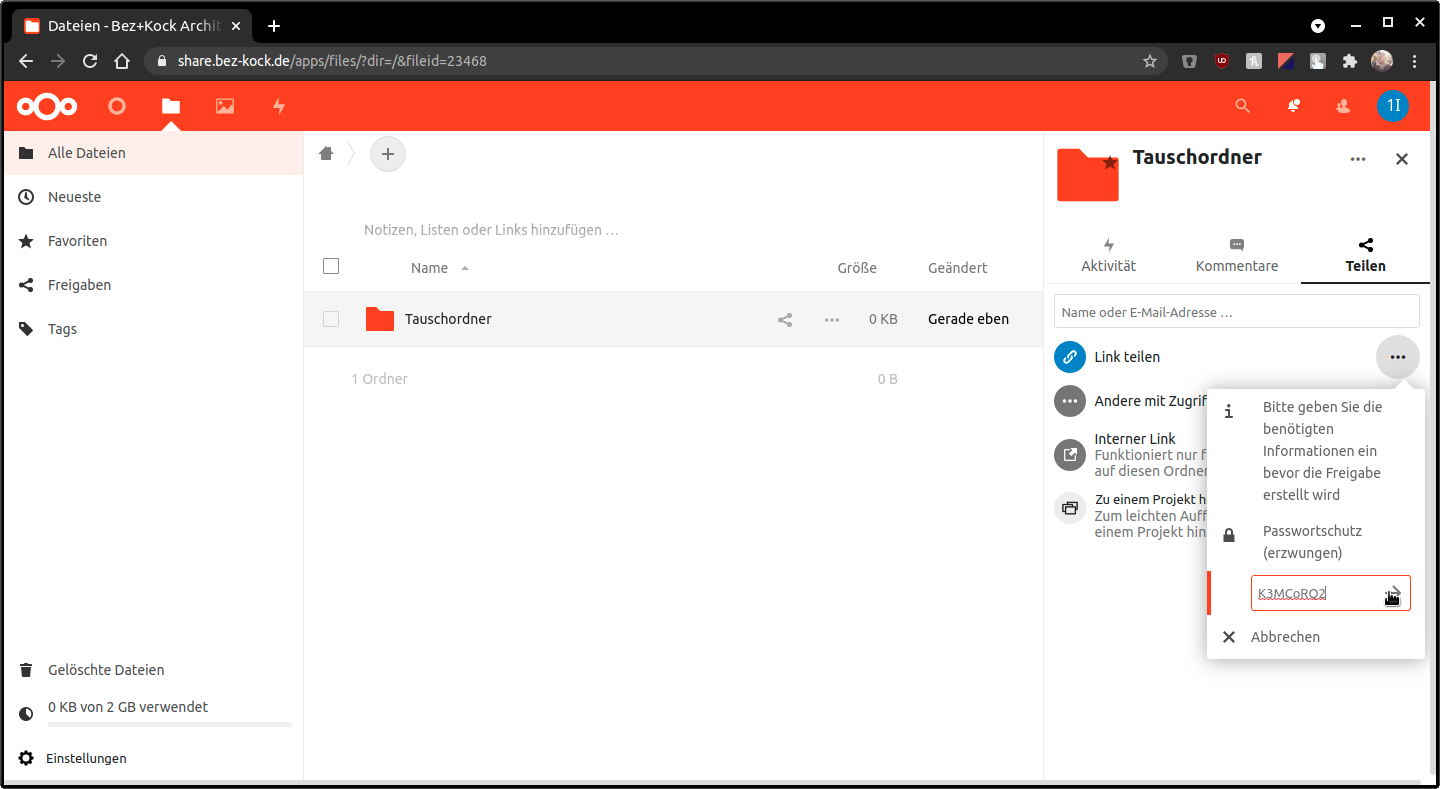Toggle the favorite star on Tauschordner folder

coord(1109,162)
